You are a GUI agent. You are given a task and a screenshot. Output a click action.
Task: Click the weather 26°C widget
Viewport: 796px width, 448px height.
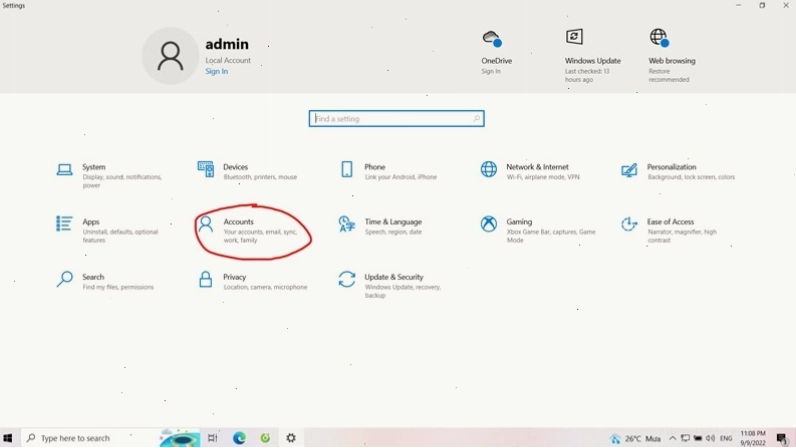pyautogui.click(x=636, y=438)
